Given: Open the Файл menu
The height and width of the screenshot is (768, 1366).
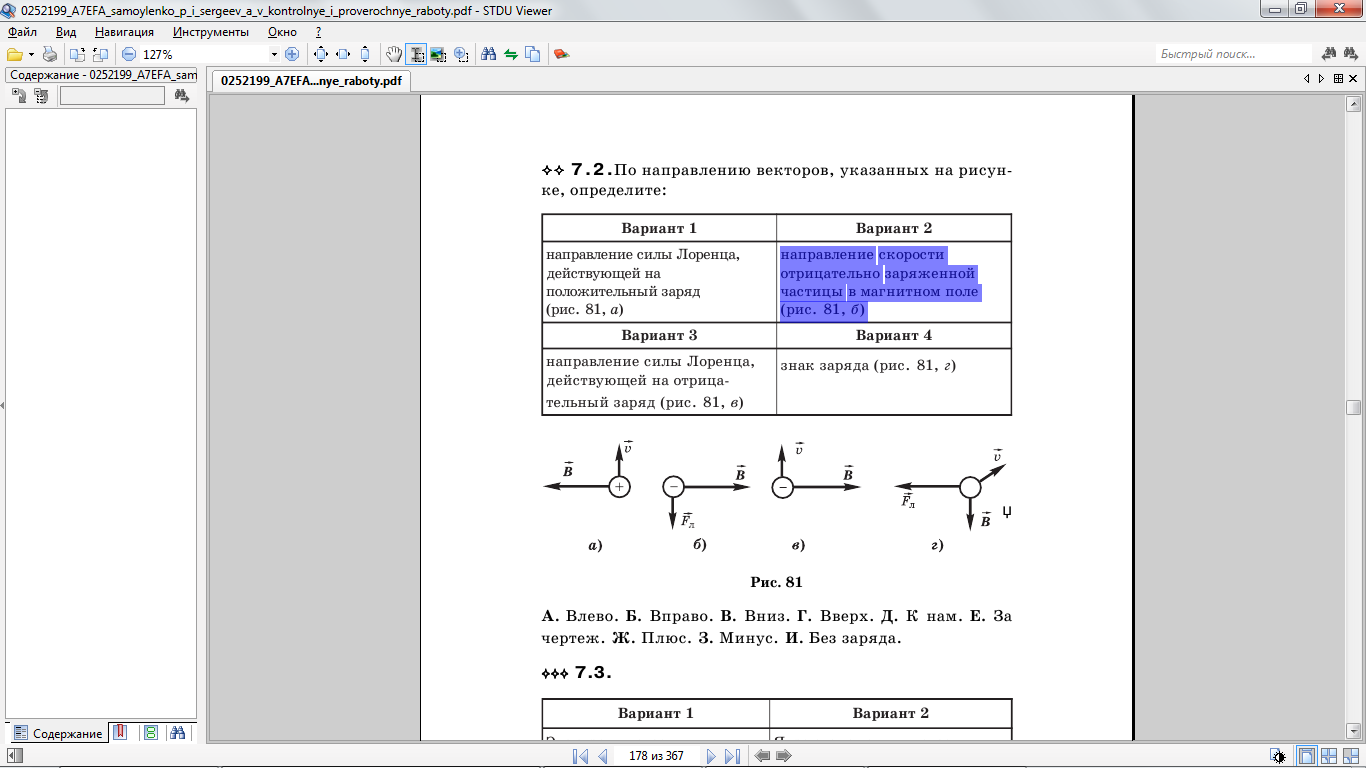Looking at the screenshot, I should pyautogui.click(x=22, y=32).
